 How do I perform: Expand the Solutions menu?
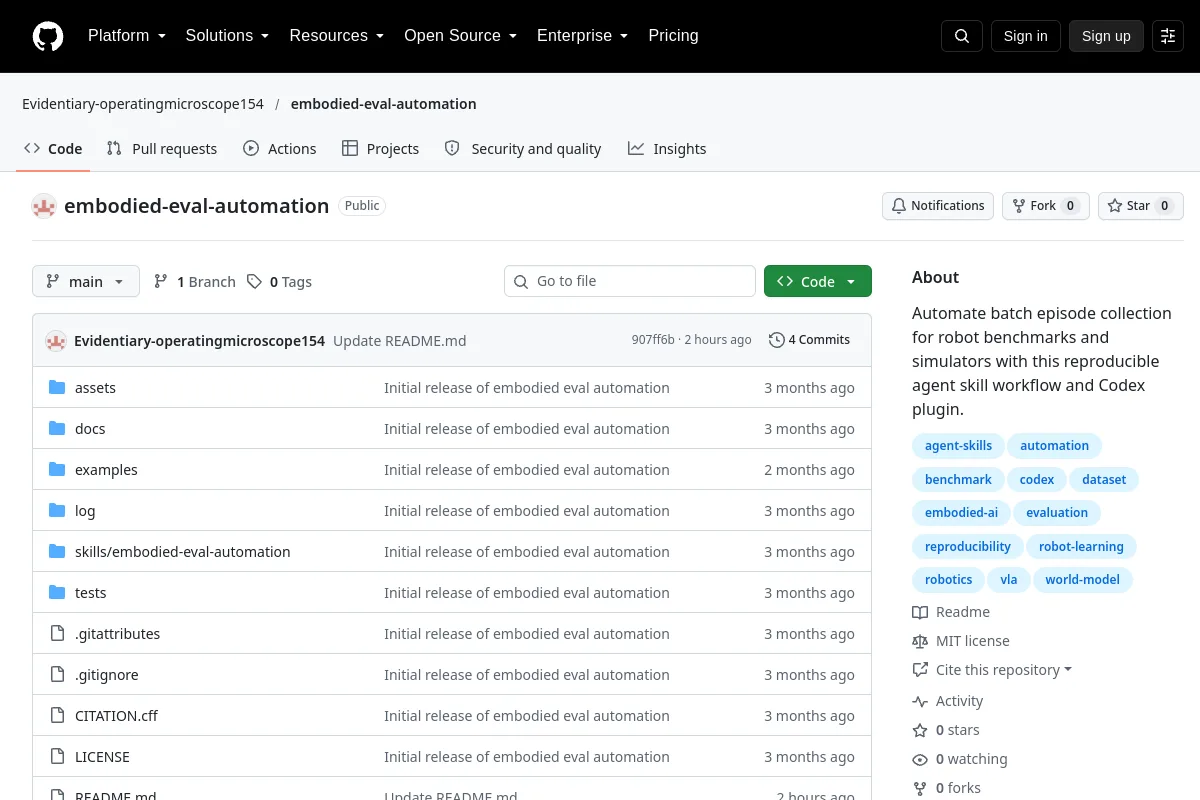point(228,36)
